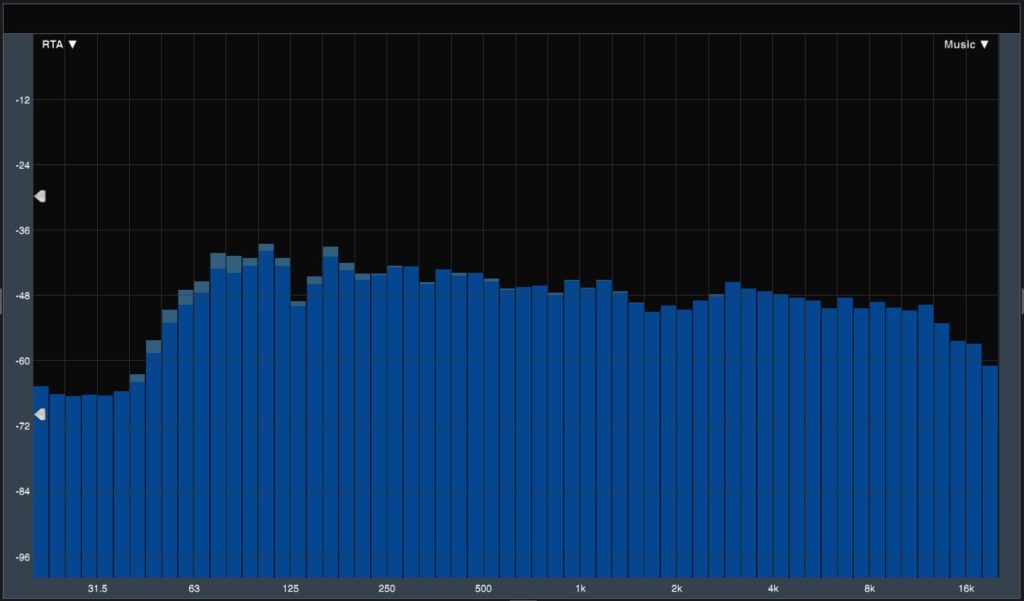Open the Music preset dropdown
This screenshot has height=601, width=1024.
point(965,45)
